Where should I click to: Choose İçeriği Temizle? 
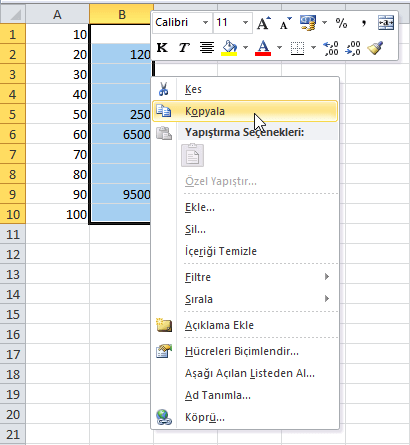(x=245, y=251)
